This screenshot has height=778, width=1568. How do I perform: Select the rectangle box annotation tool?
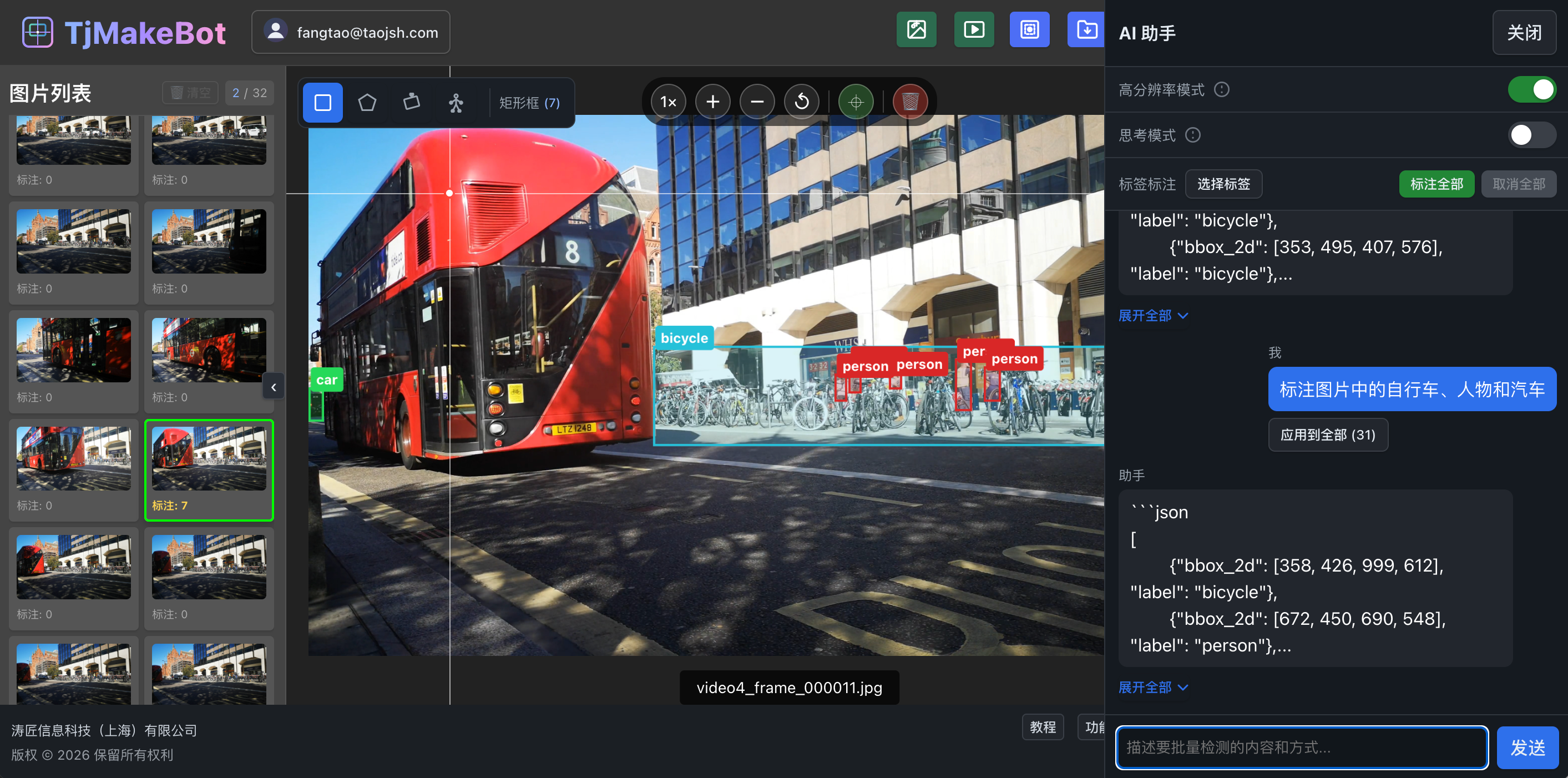(322, 102)
